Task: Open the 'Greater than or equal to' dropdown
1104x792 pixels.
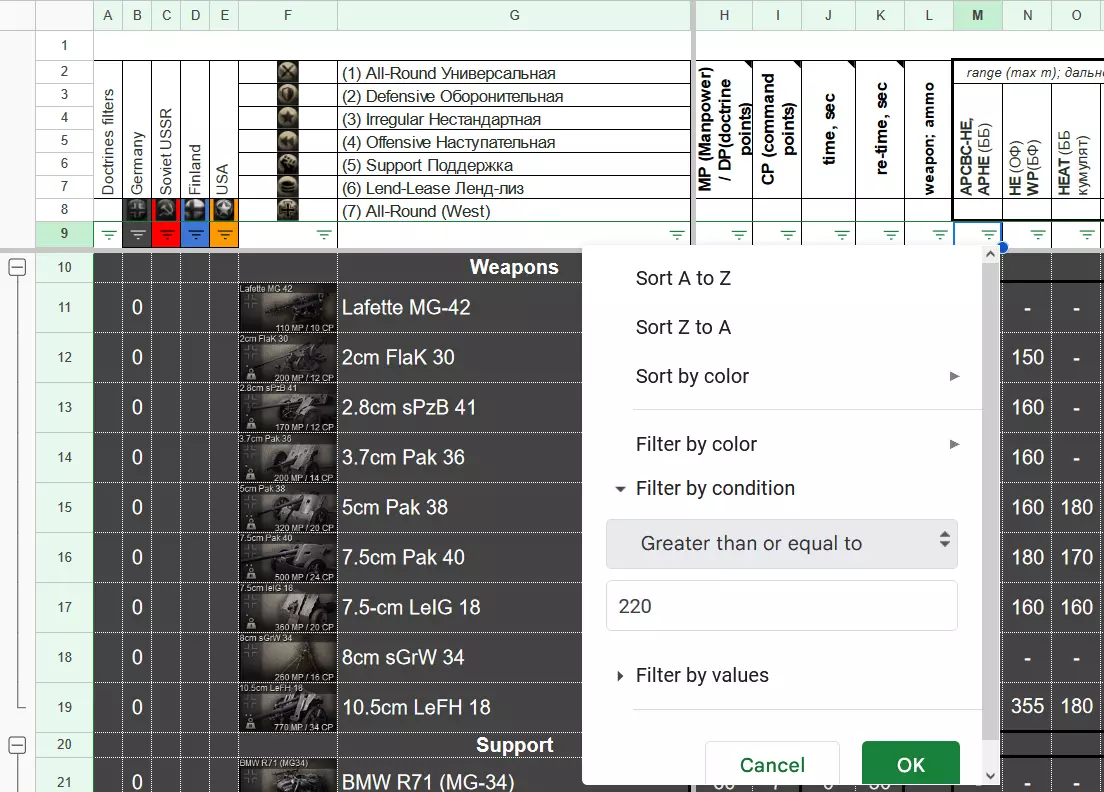Action: (x=781, y=543)
